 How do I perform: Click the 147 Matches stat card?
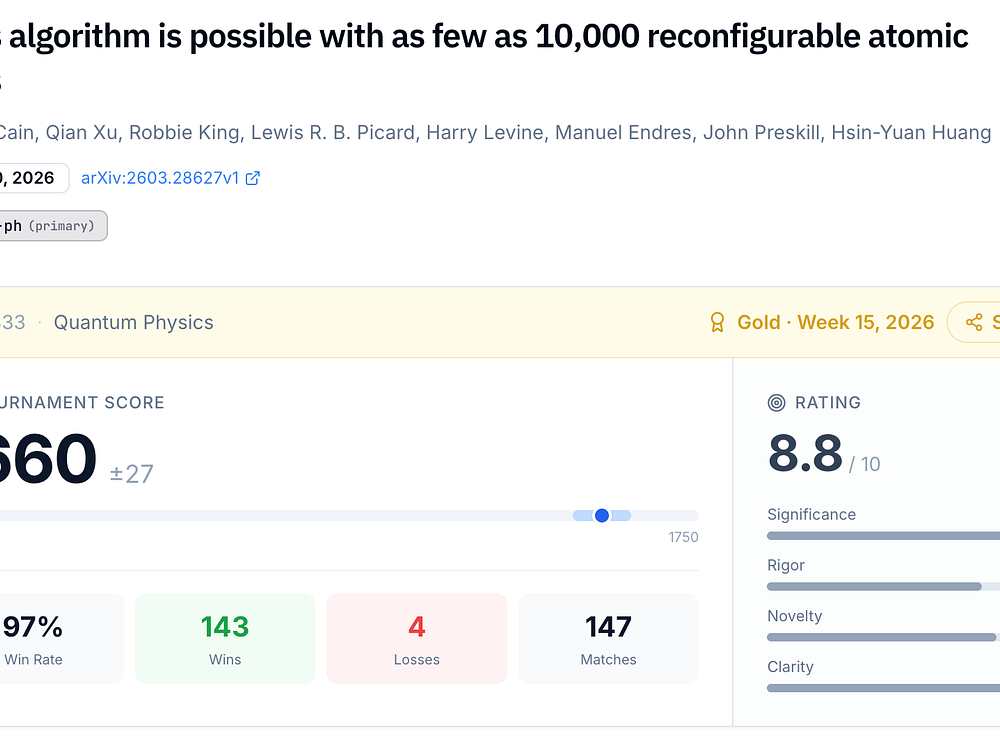(x=608, y=639)
